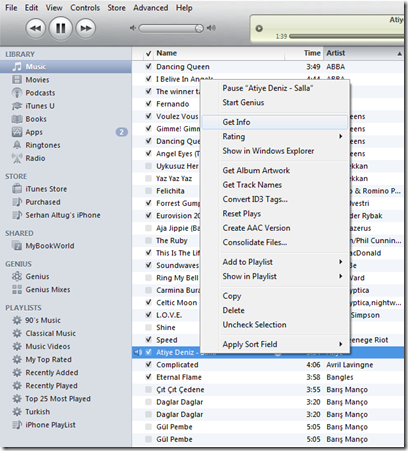Viewport: 408px width, 451px height.
Task: Click the Apps update badge showing 2
Action: coord(122,132)
